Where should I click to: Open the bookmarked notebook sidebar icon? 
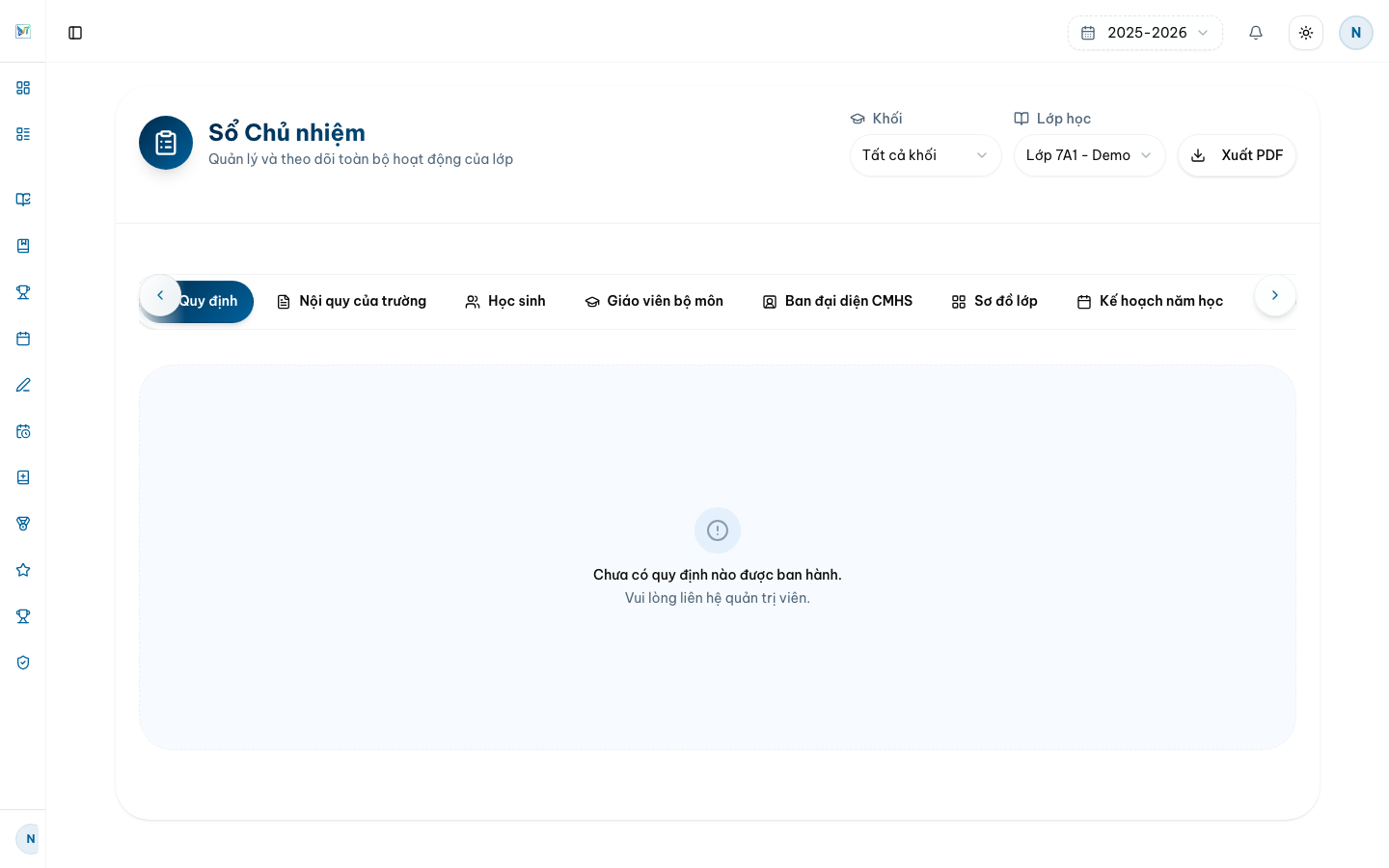pos(23,246)
